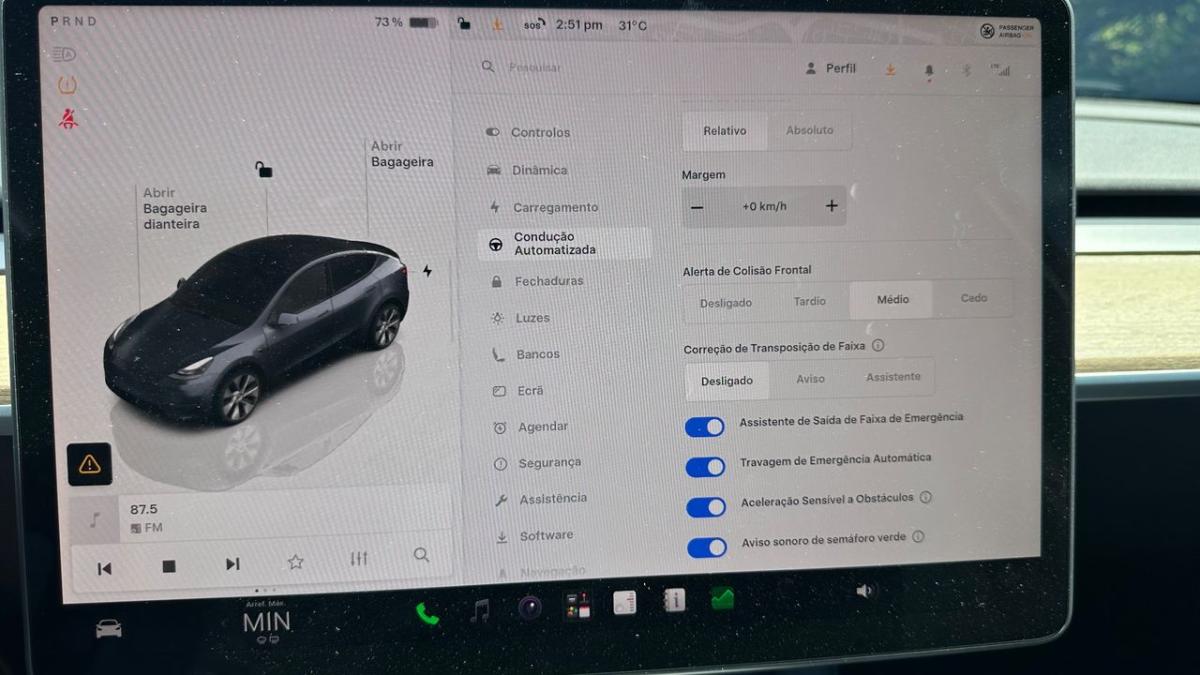Open media search magnifier icon

click(x=421, y=555)
